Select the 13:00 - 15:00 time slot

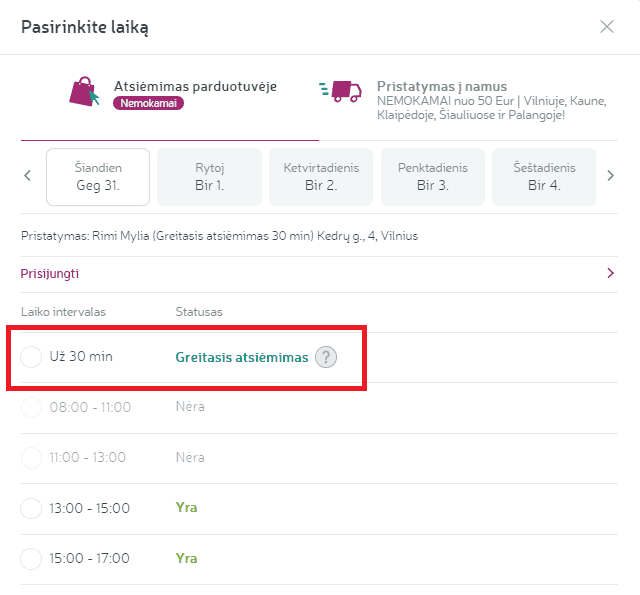point(31,508)
